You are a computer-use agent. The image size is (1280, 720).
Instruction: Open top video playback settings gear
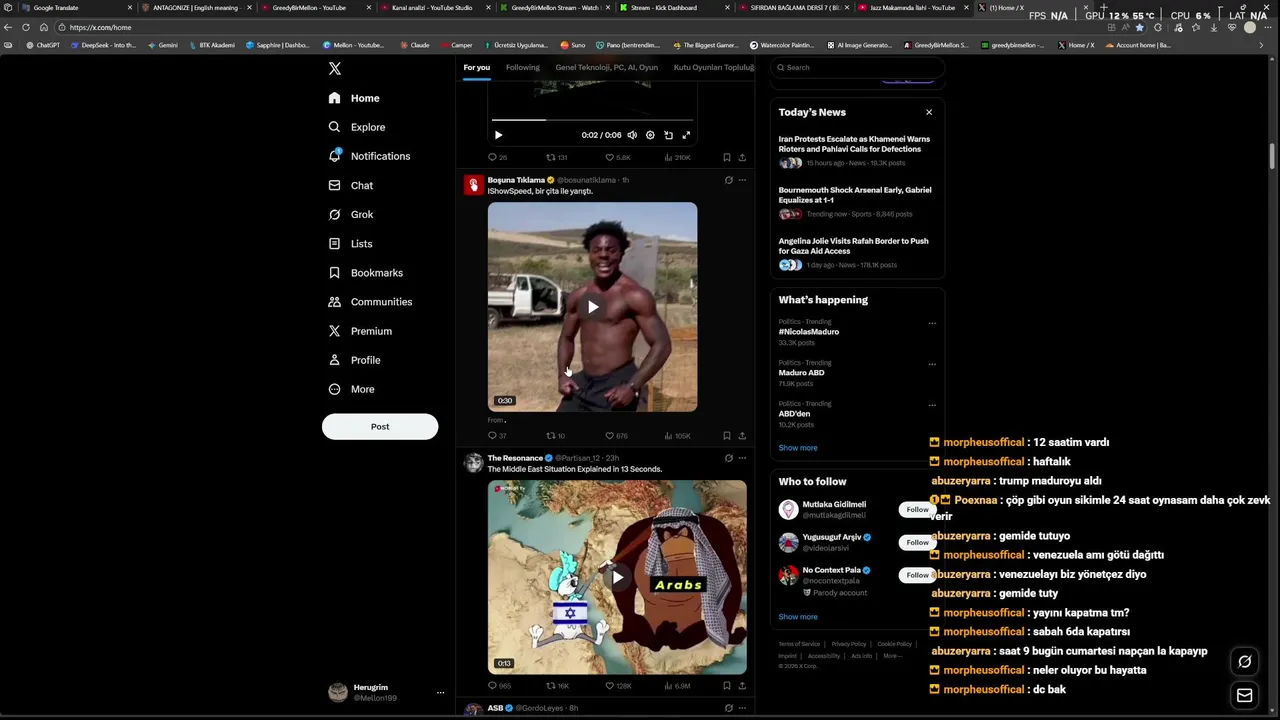tap(650, 135)
